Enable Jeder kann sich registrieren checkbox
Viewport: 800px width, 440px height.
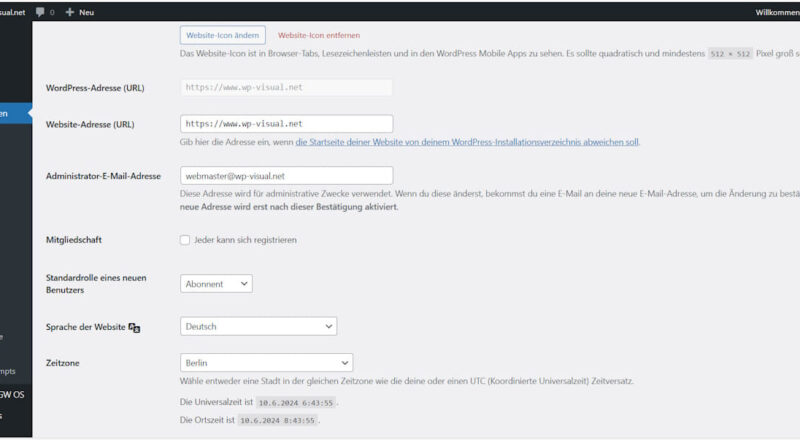pos(185,240)
